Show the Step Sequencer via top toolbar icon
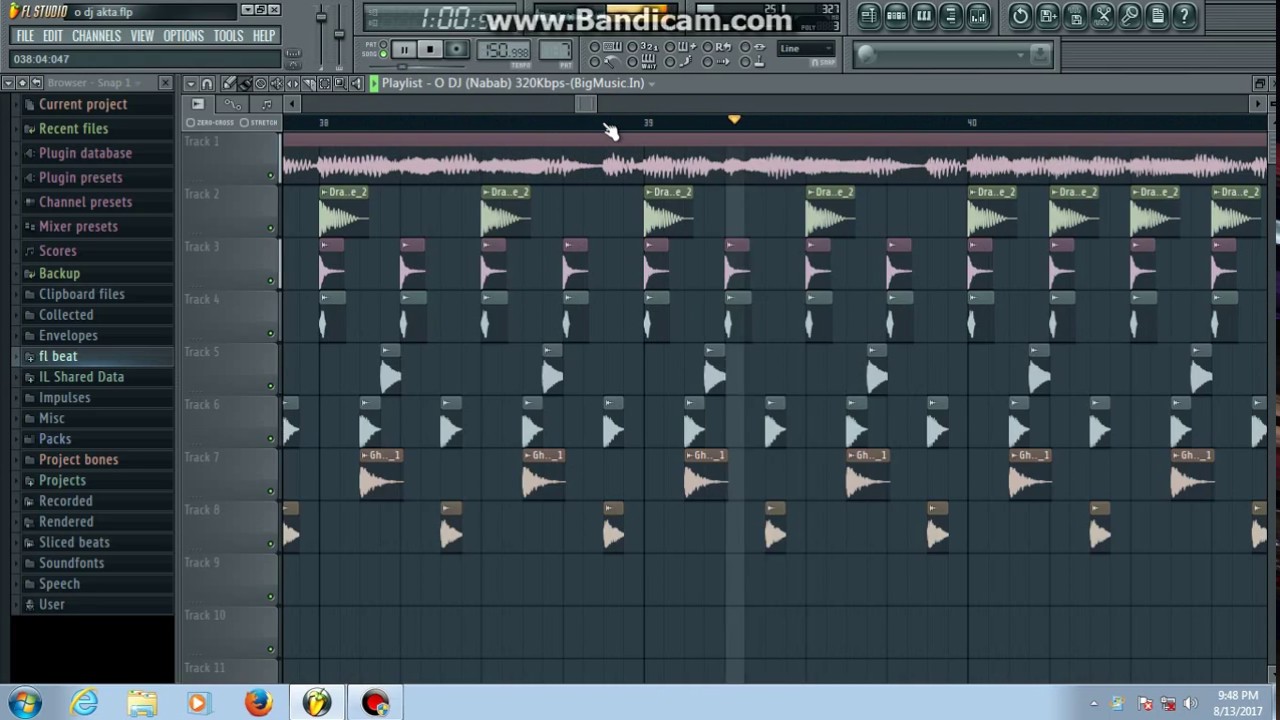1280x720 pixels. [x=896, y=15]
